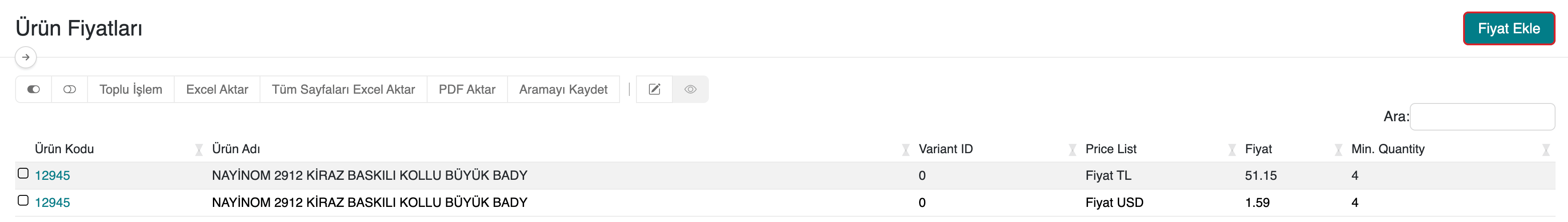This screenshot has height=222, width=1568.
Task: Open product code 12945 link in first row
Action: click(x=52, y=176)
